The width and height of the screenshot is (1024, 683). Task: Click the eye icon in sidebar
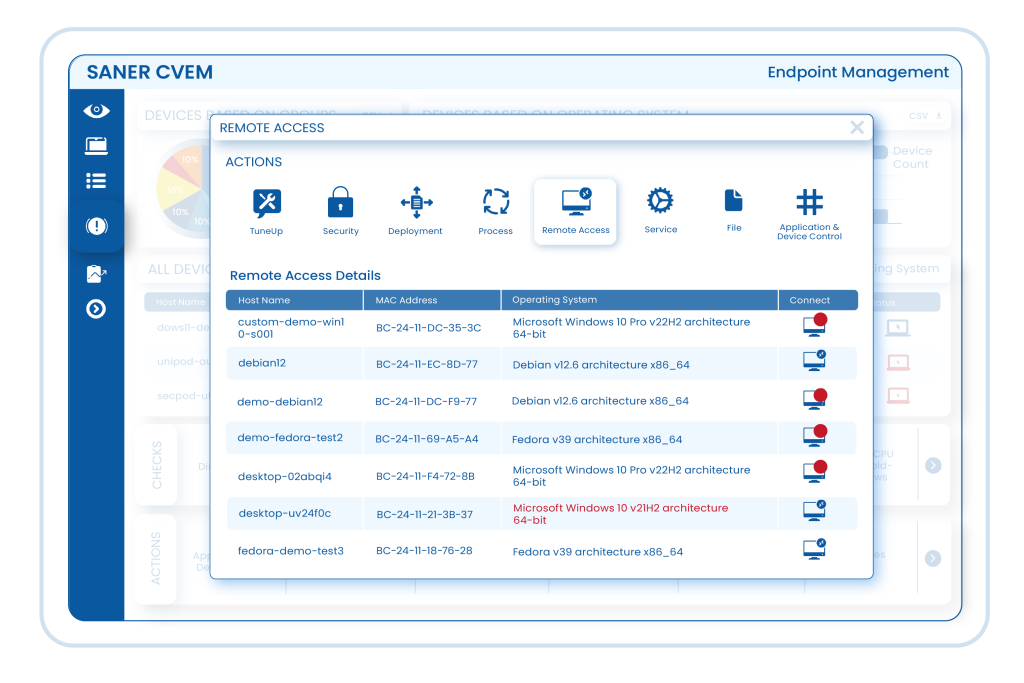tap(96, 111)
